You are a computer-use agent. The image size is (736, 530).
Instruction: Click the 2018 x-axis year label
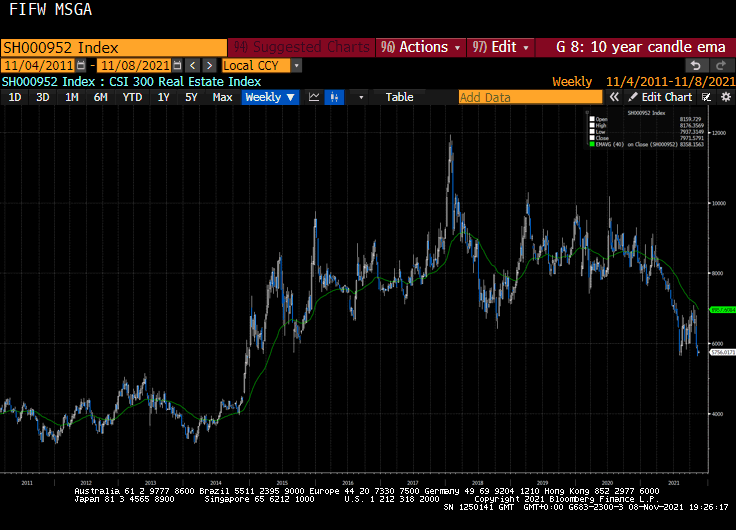click(477, 483)
